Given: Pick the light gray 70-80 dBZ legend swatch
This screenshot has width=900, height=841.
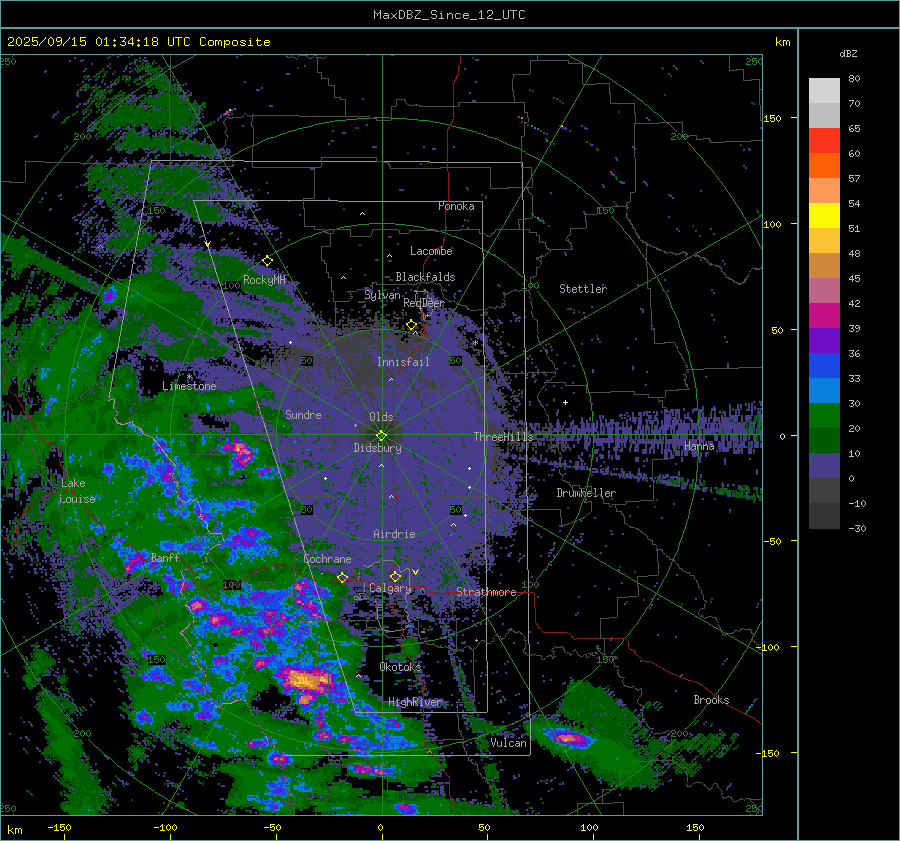Looking at the screenshot, I should (x=824, y=91).
